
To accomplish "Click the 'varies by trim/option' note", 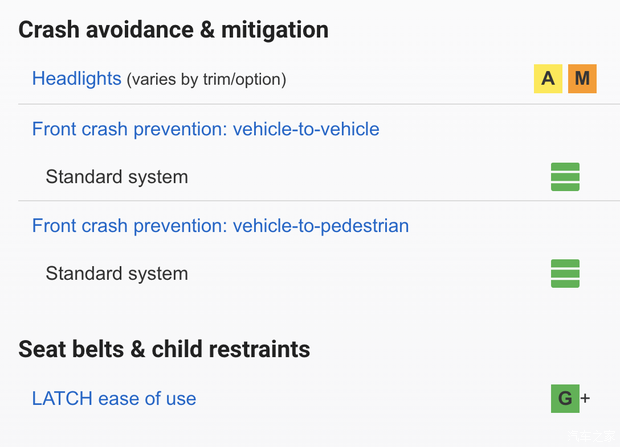I will pyautogui.click(x=206, y=79).
